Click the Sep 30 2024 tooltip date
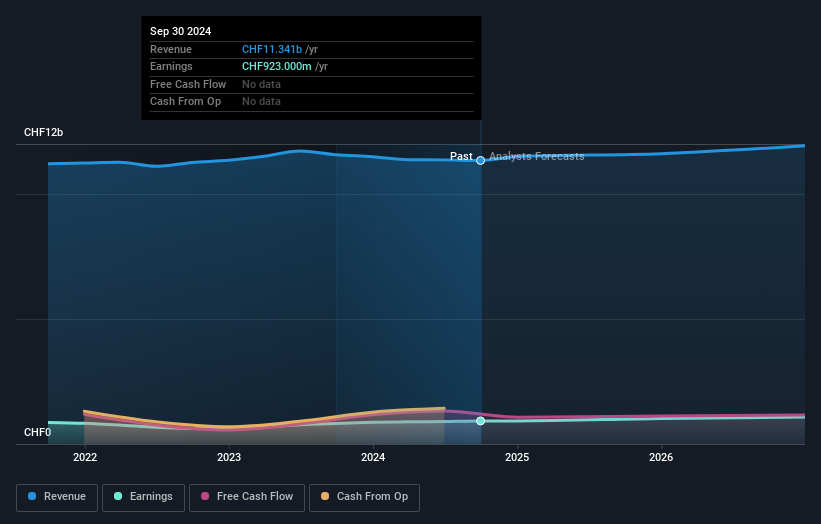This screenshot has height=524, width=821. (x=181, y=31)
